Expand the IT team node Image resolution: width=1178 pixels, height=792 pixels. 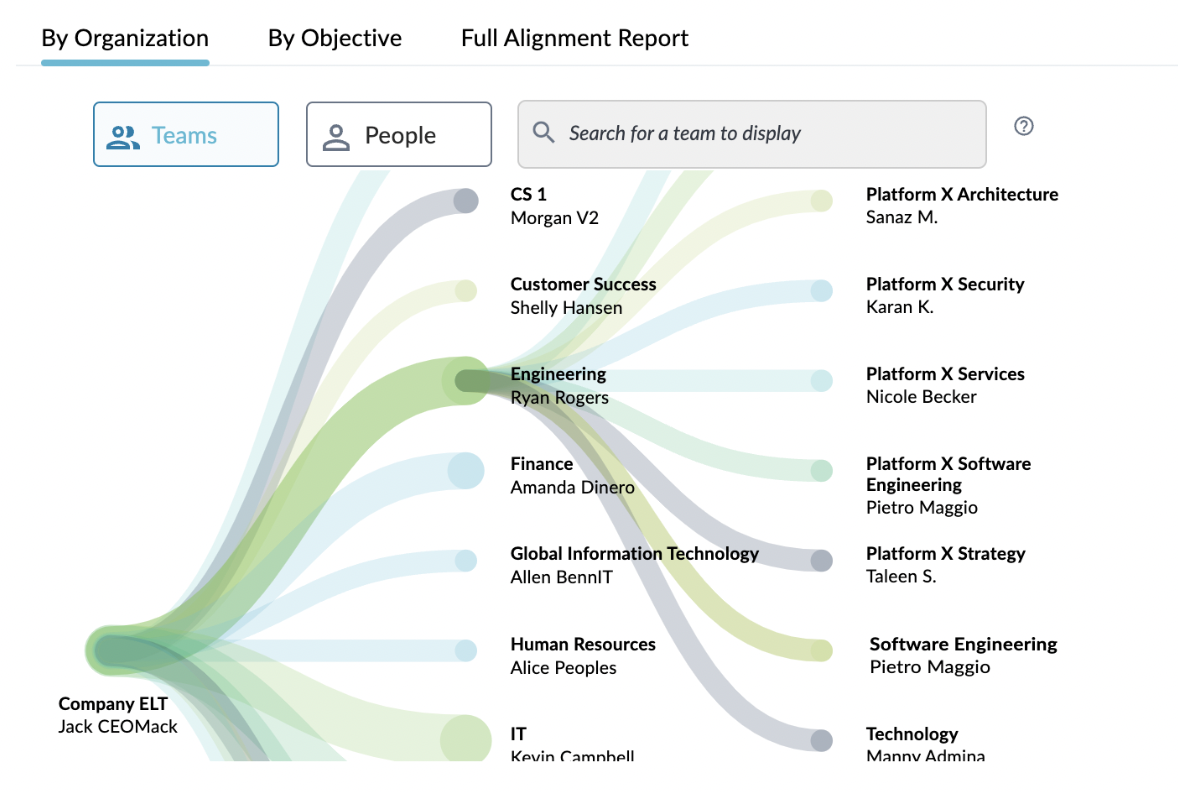point(466,740)
